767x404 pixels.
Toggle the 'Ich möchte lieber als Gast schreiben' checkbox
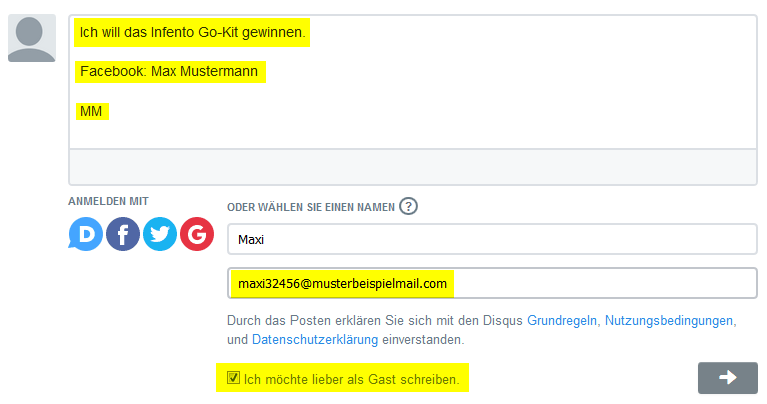[233, 378]
